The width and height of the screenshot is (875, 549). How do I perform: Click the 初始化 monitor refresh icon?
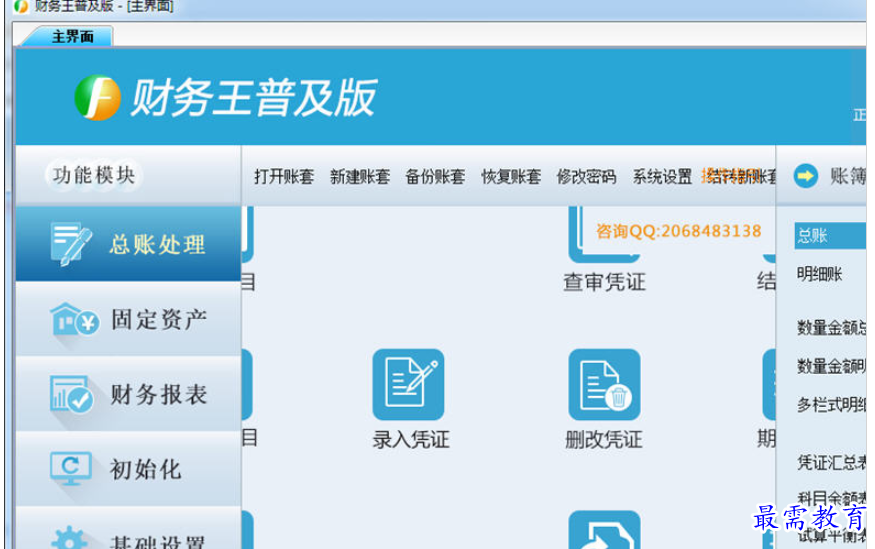pos(71,469)
